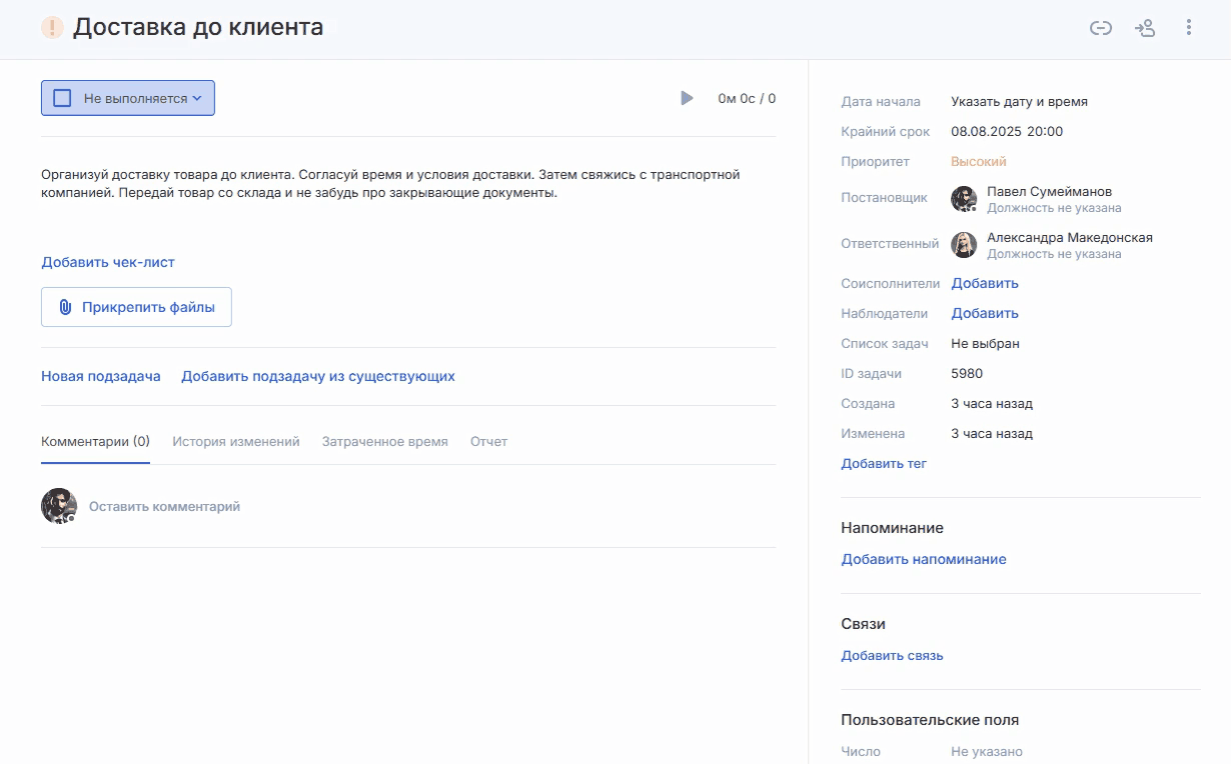Check the task completion checkbox

[62, 98]
